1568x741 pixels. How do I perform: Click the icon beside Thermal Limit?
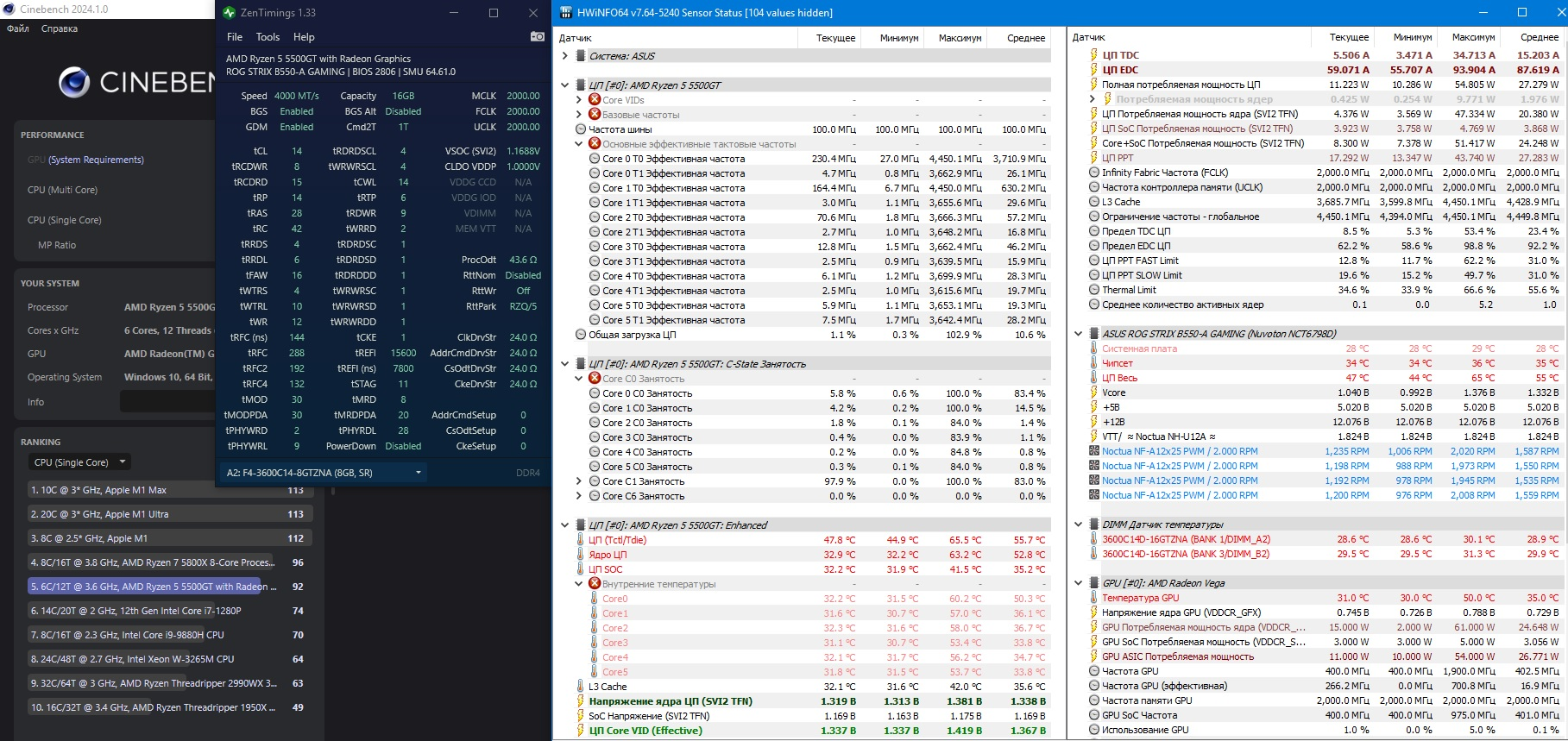pyautogui.click(x=1094, y=290)
